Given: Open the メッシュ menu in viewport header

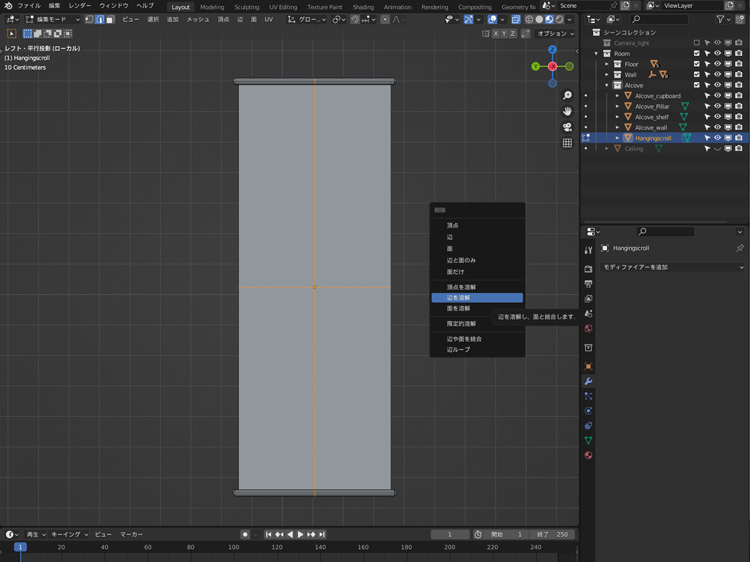Looking at the screenshot, I should coord(197,19).
